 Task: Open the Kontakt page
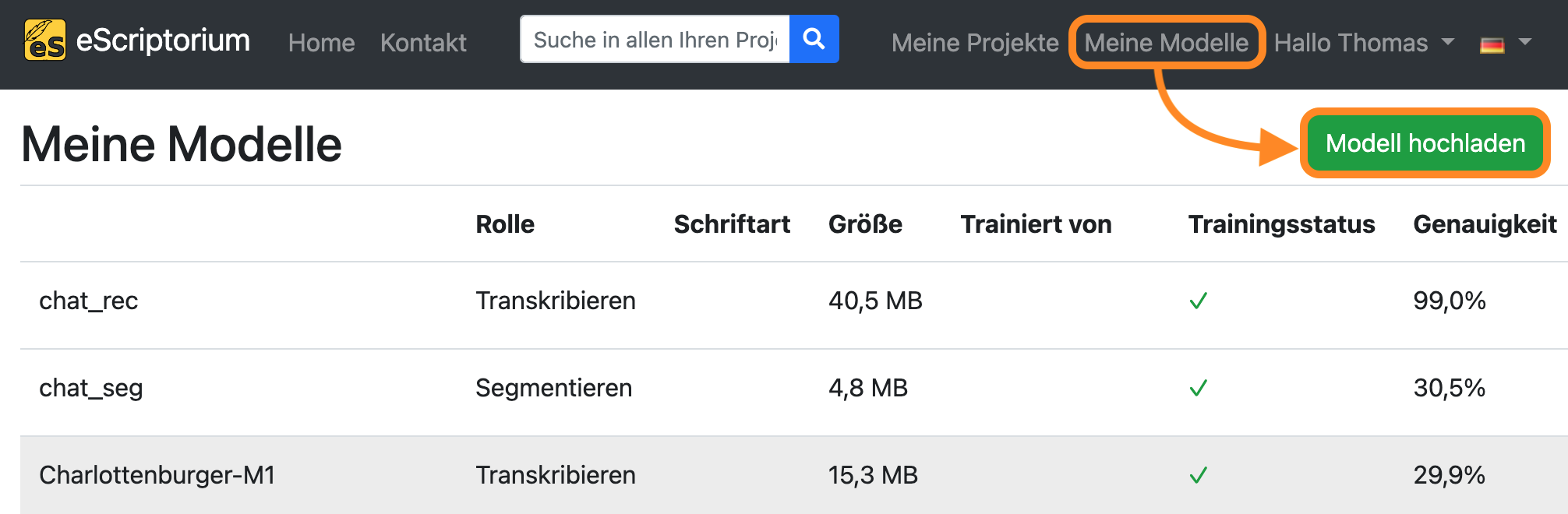tap(423, 43)
